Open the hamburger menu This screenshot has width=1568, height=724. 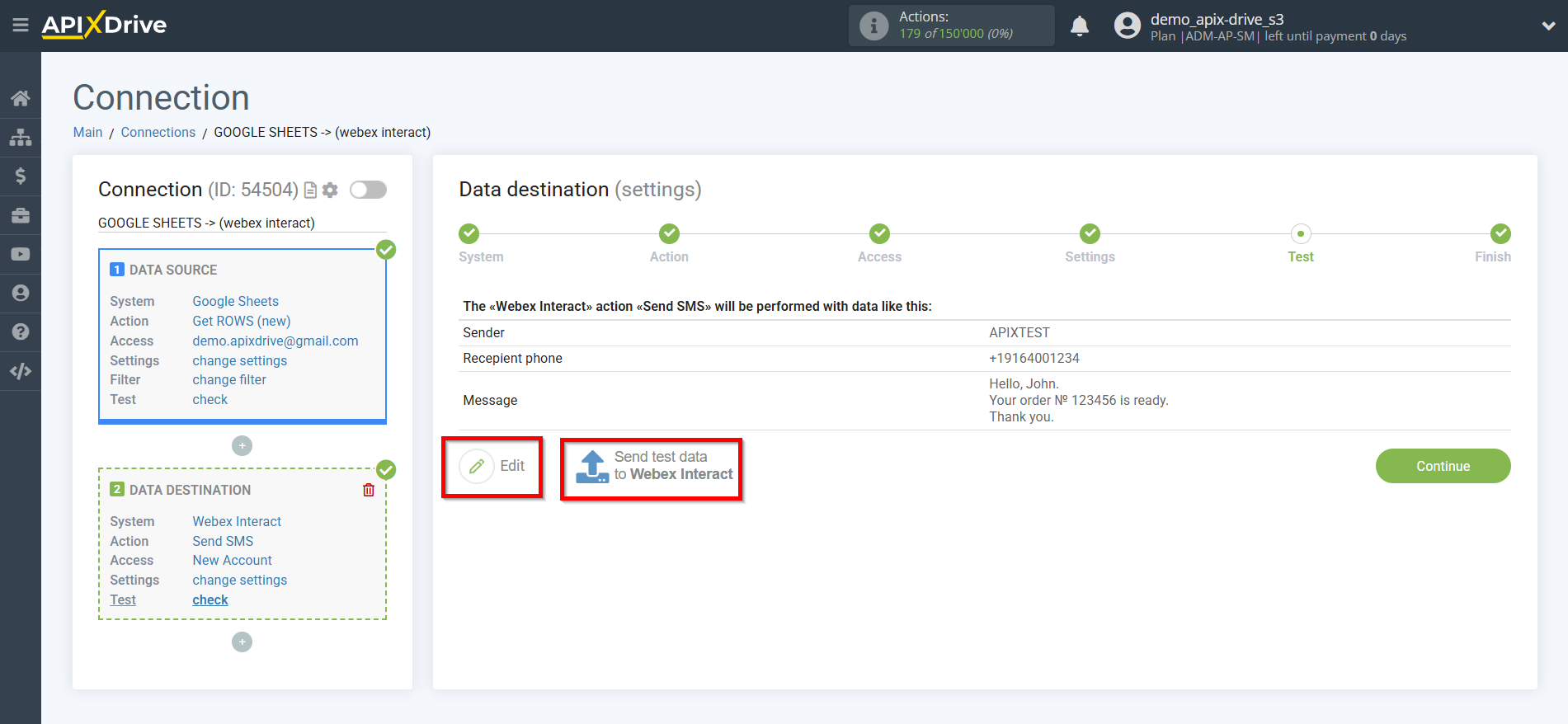(x=21, y=26)
